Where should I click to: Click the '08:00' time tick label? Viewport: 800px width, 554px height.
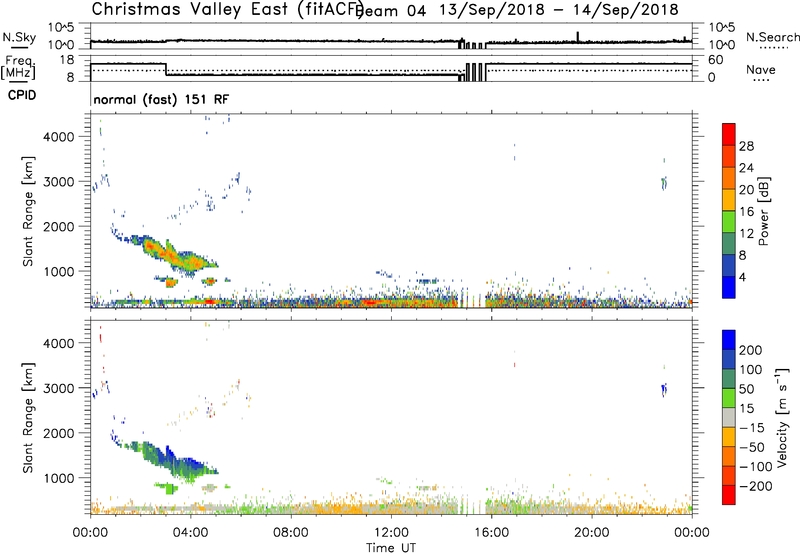[x=291, y=533]
